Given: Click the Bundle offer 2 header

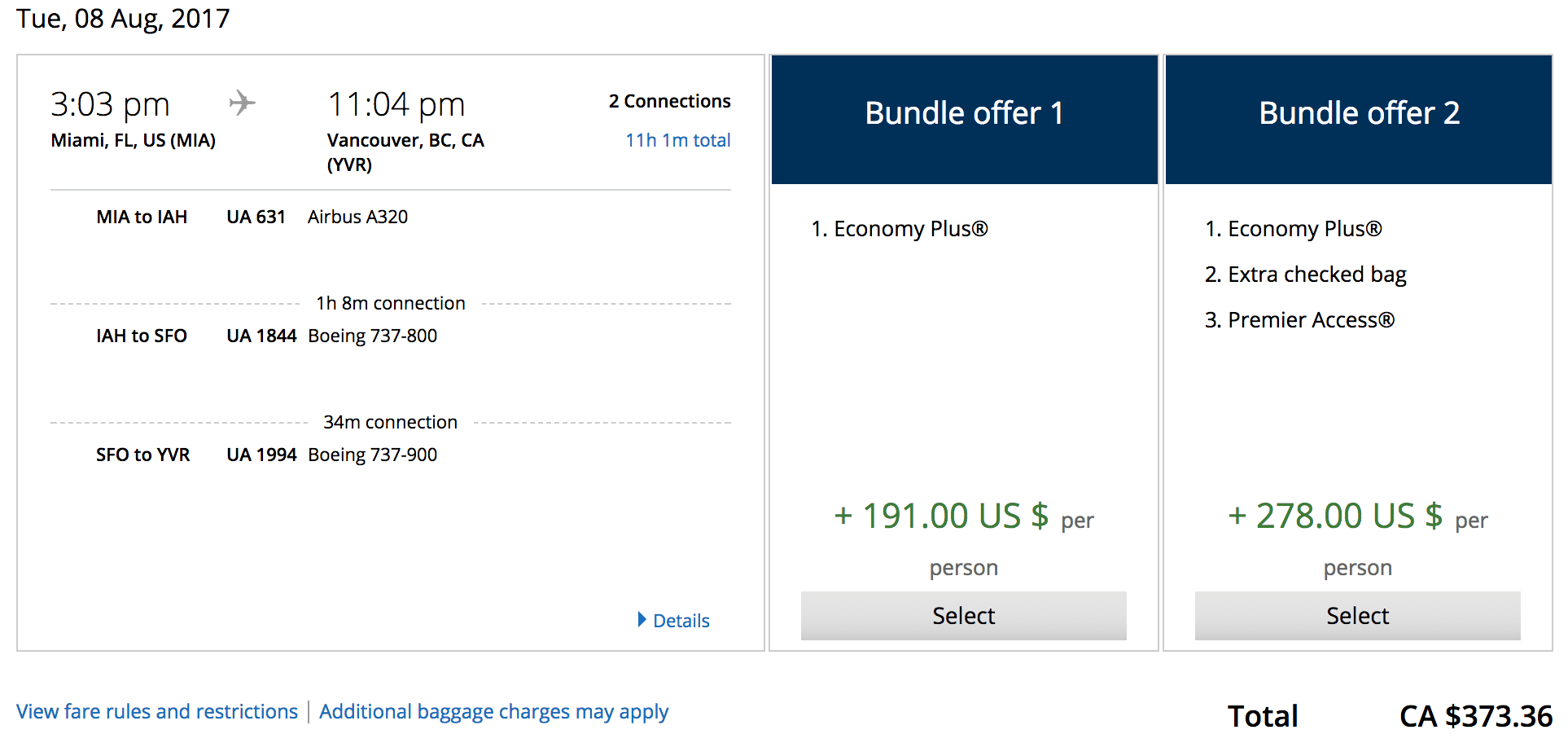Looking at the screenshot, I should point(1359,113).
